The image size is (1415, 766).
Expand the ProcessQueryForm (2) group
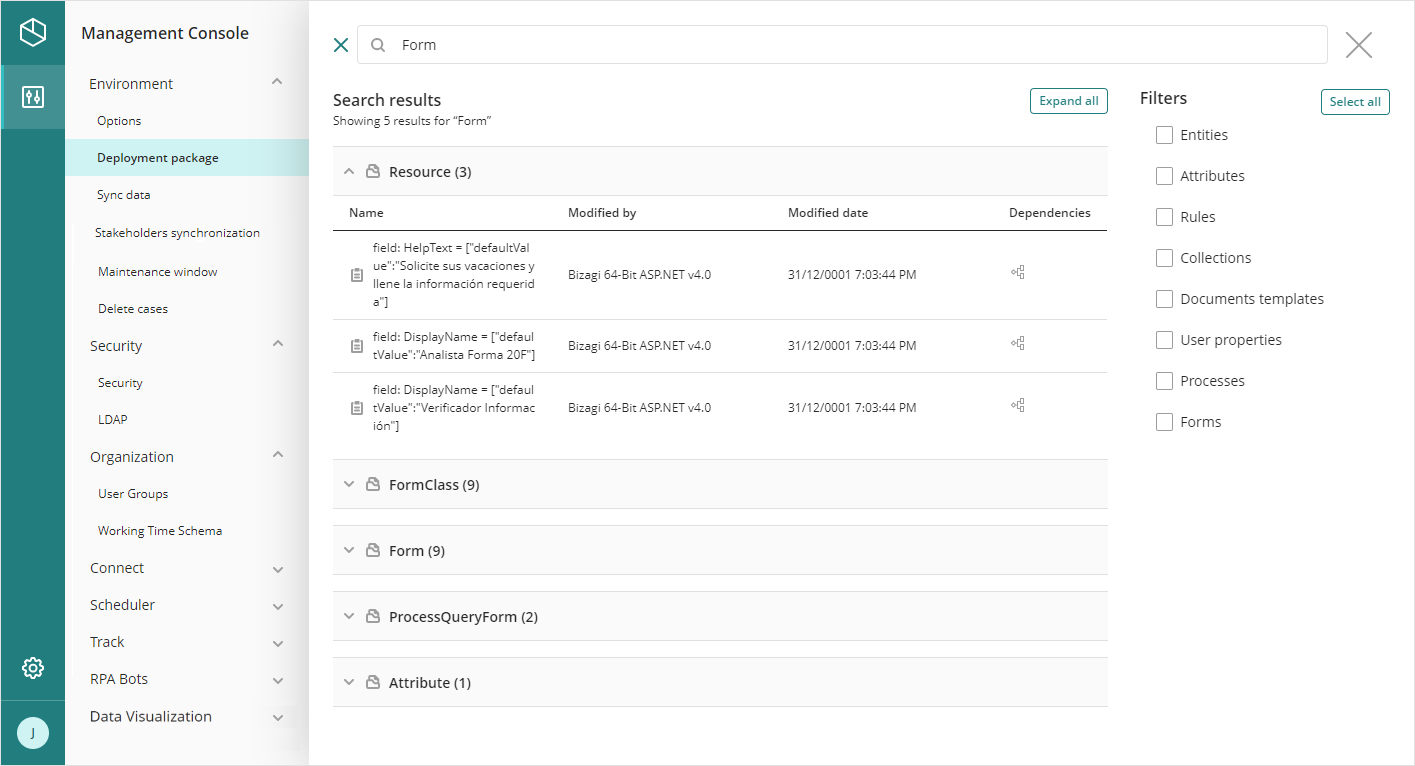click(349, 616)
